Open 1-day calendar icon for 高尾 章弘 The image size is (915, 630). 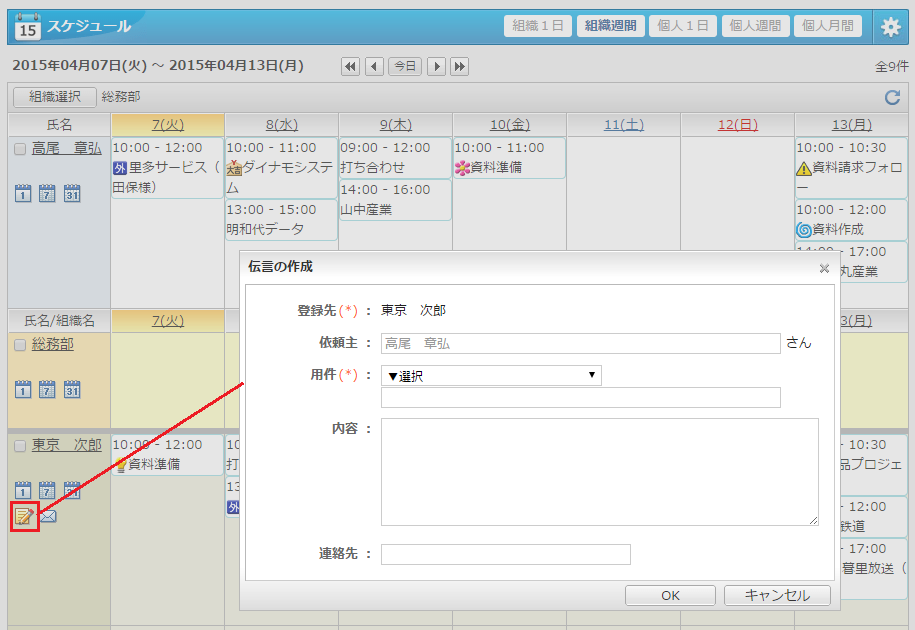pyautogui.click(x=23, y=193)
